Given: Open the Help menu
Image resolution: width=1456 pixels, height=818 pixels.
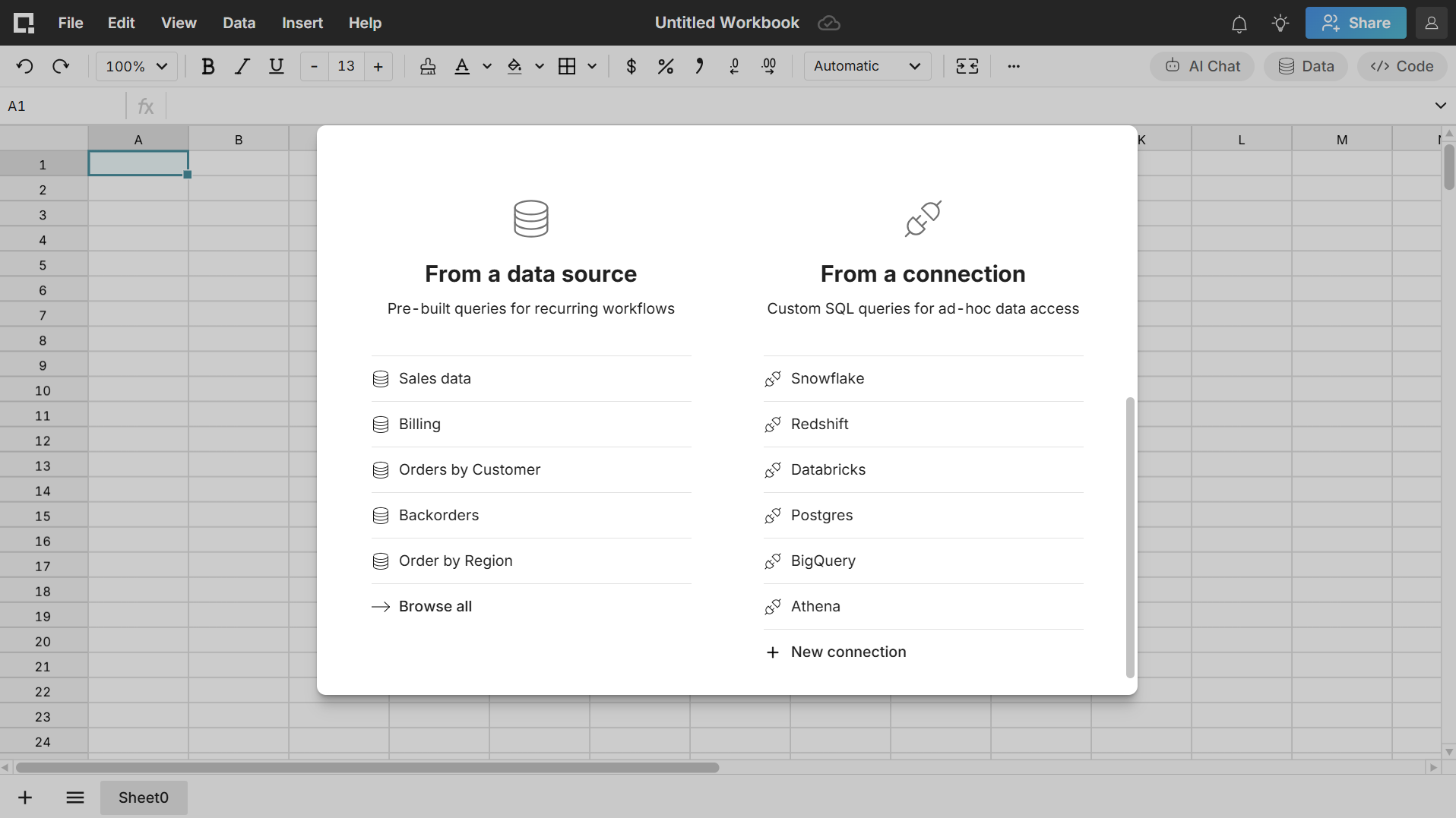Looking at the screenshot, I should coord(365,23).
